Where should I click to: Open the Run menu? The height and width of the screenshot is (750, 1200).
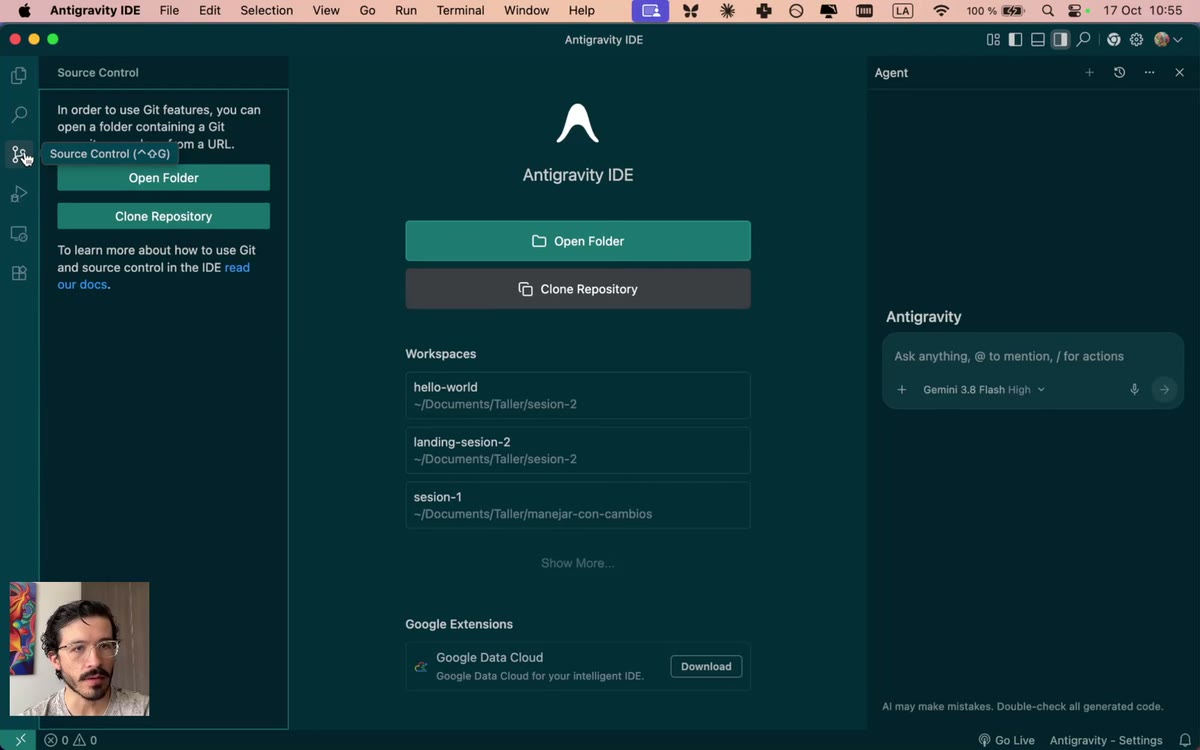tap(406, 11)
